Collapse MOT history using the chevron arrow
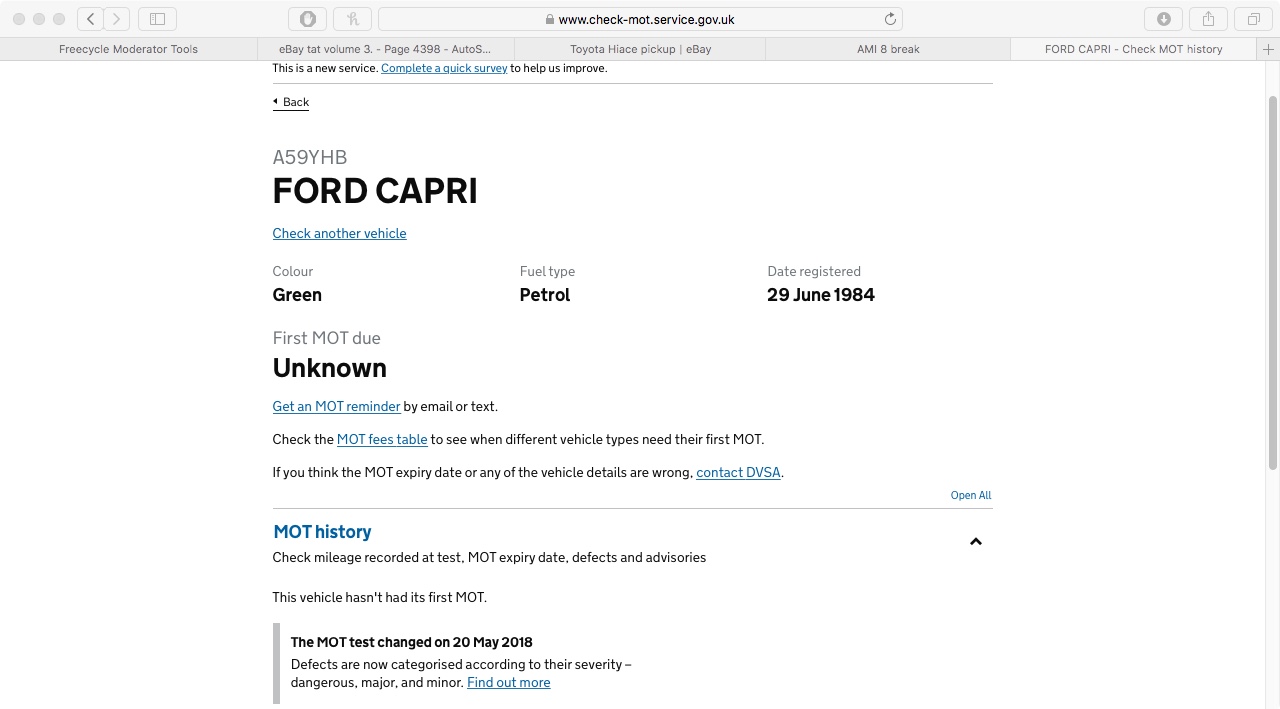The height and width of the screenshot is (709, 1280). (x=976, y=542)
